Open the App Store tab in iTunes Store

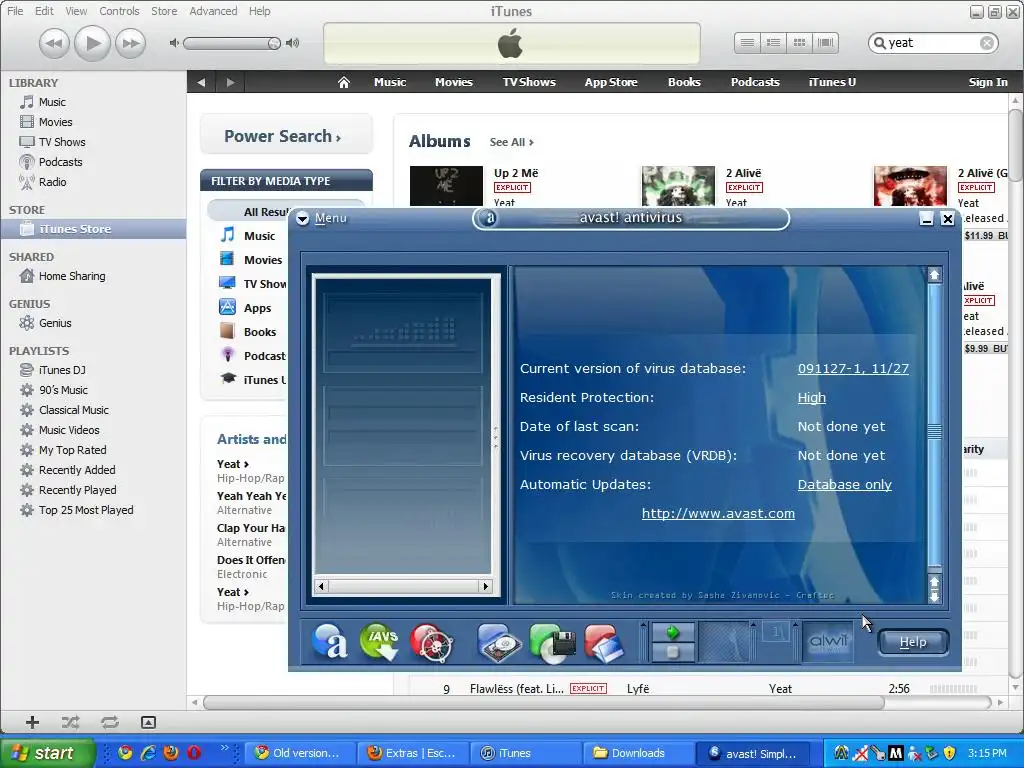pyautogui.click(x=611, y=82)
